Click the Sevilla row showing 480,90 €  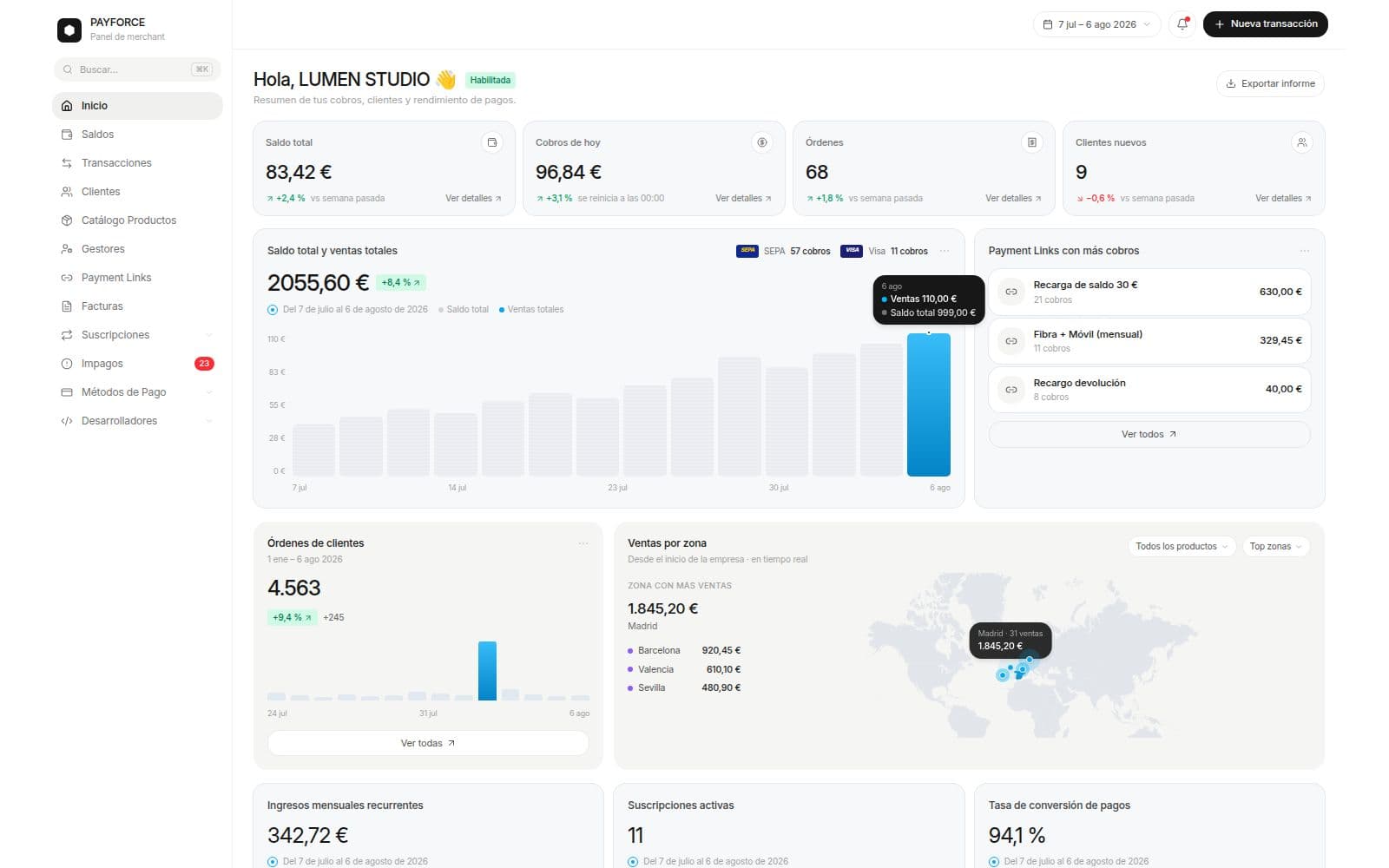point(684,687)
